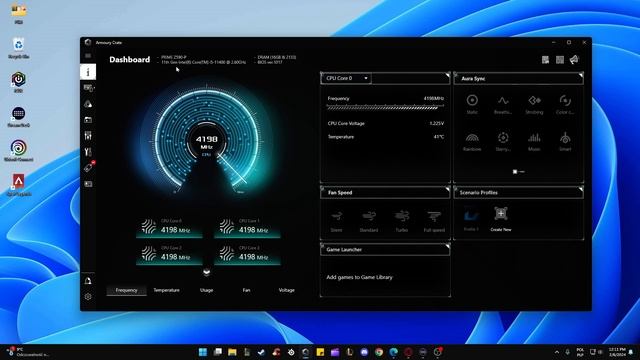
Task: Set fan speed to Silent
Action: (336, 221)
